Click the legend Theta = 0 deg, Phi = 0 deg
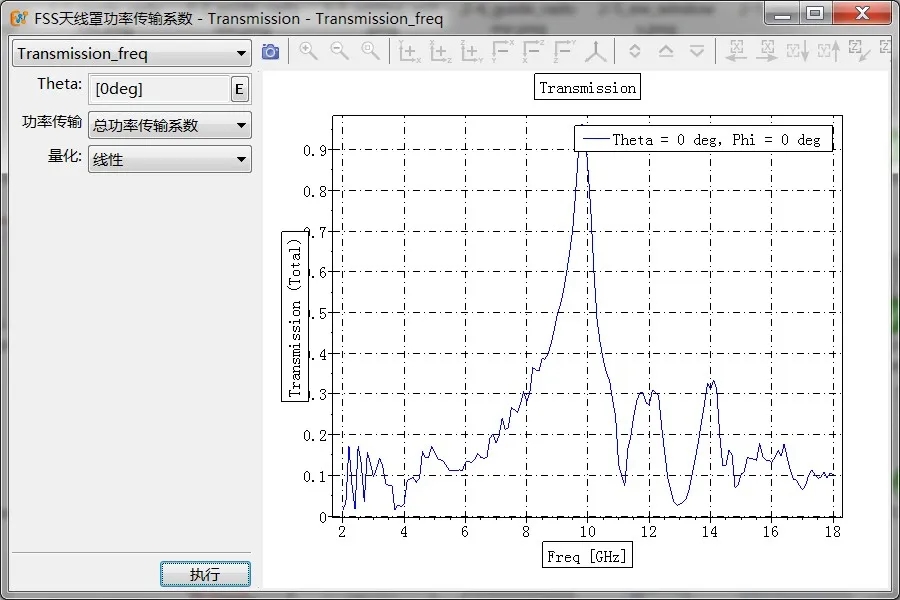This screenshot has height=600, width=900. coord(703,139)
